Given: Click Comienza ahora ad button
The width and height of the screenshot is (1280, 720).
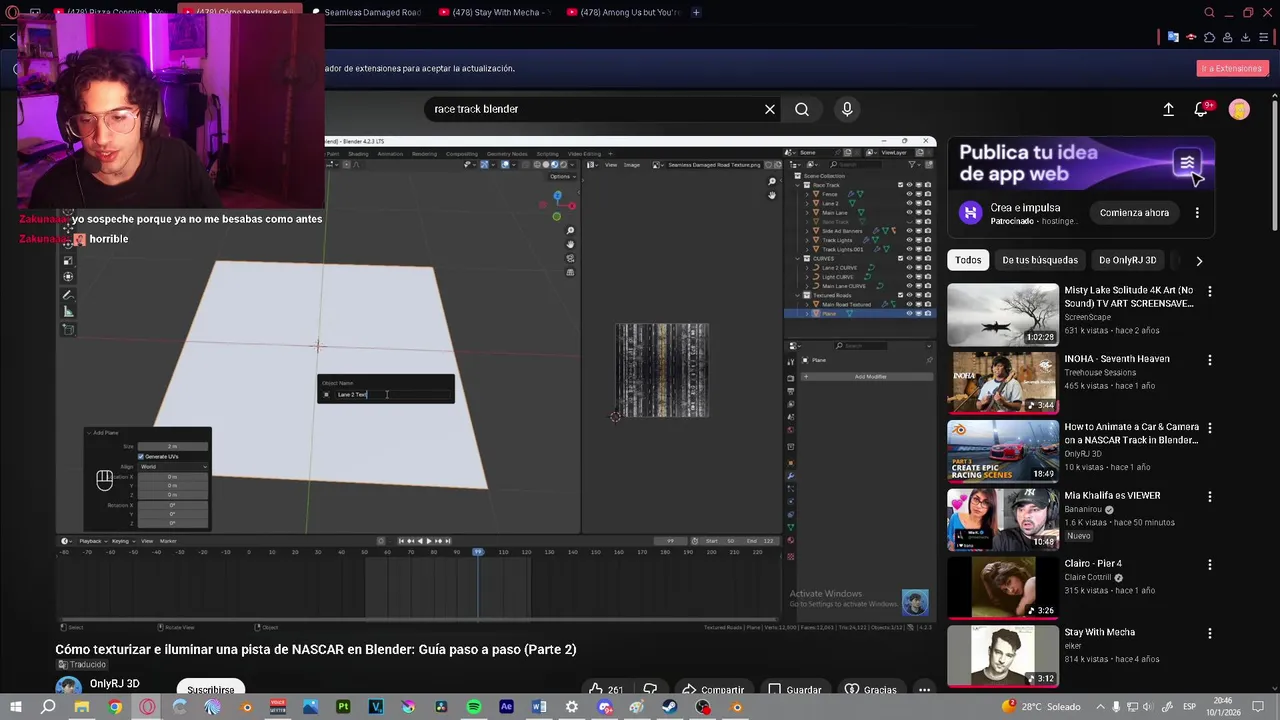Looking at the screenshot, I should tap(1134, 213).
